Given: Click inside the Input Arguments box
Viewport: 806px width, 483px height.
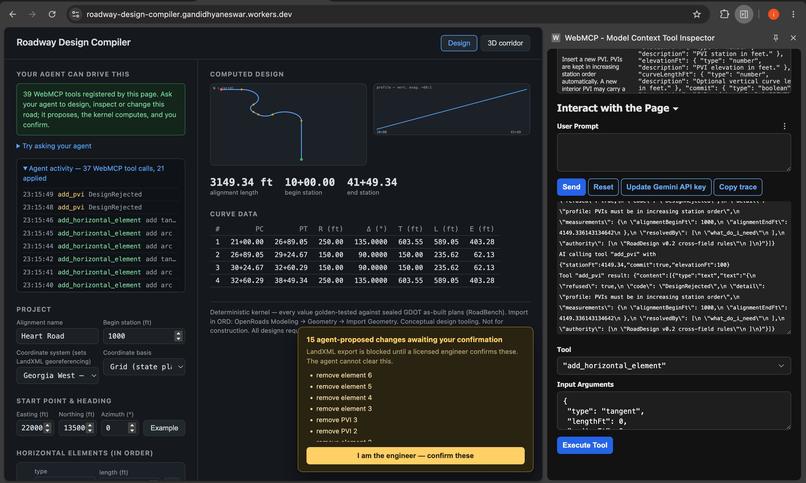Looking at the screenshot, I should point(673,411).
